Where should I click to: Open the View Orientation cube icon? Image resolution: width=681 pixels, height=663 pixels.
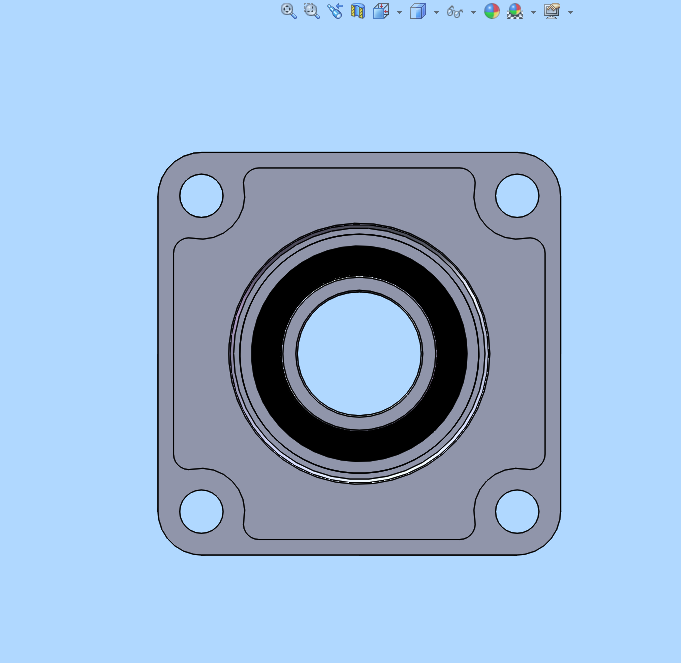(381, 11)
